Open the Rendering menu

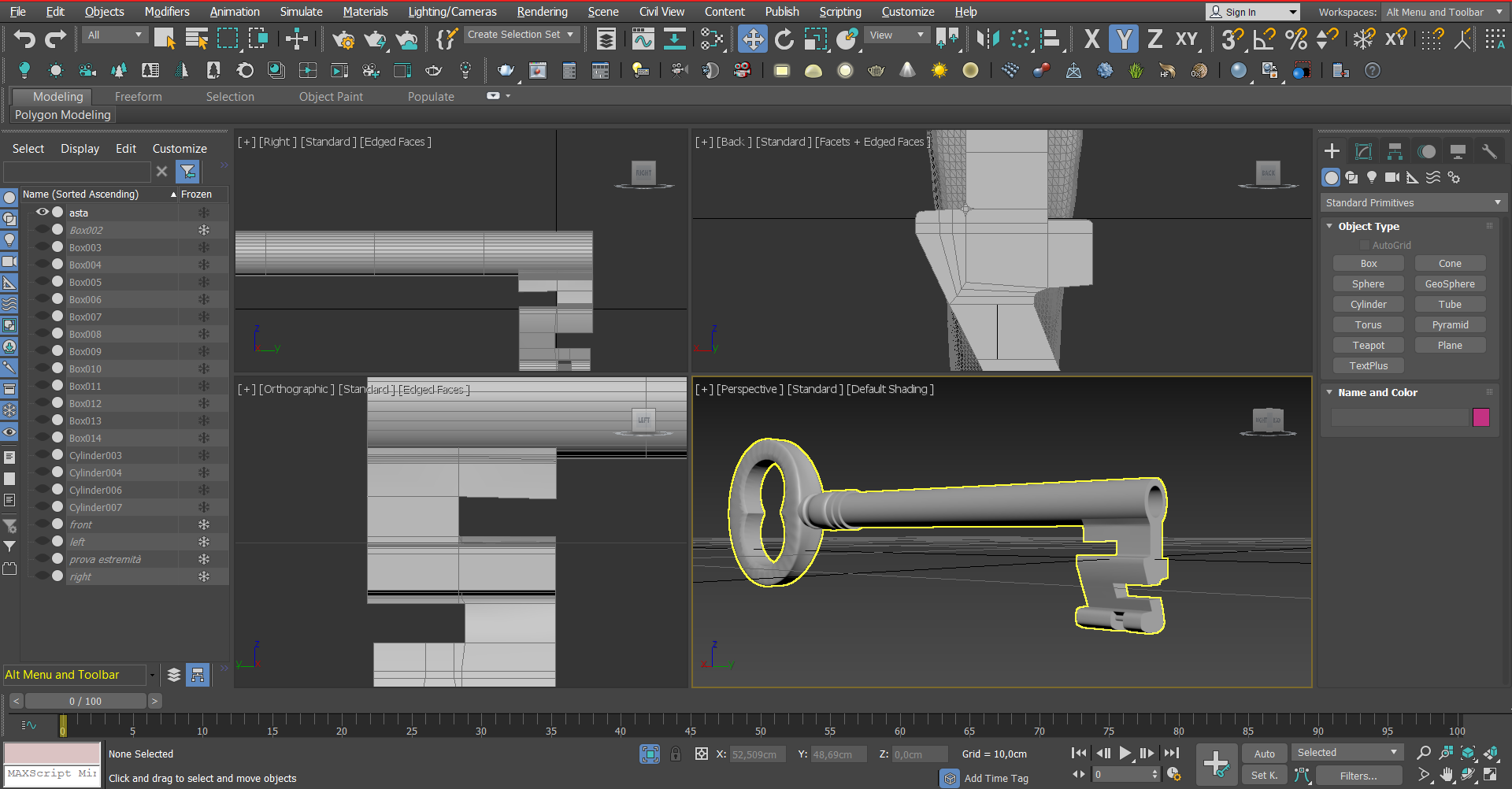pyautogui.click(x=542, y=12)
